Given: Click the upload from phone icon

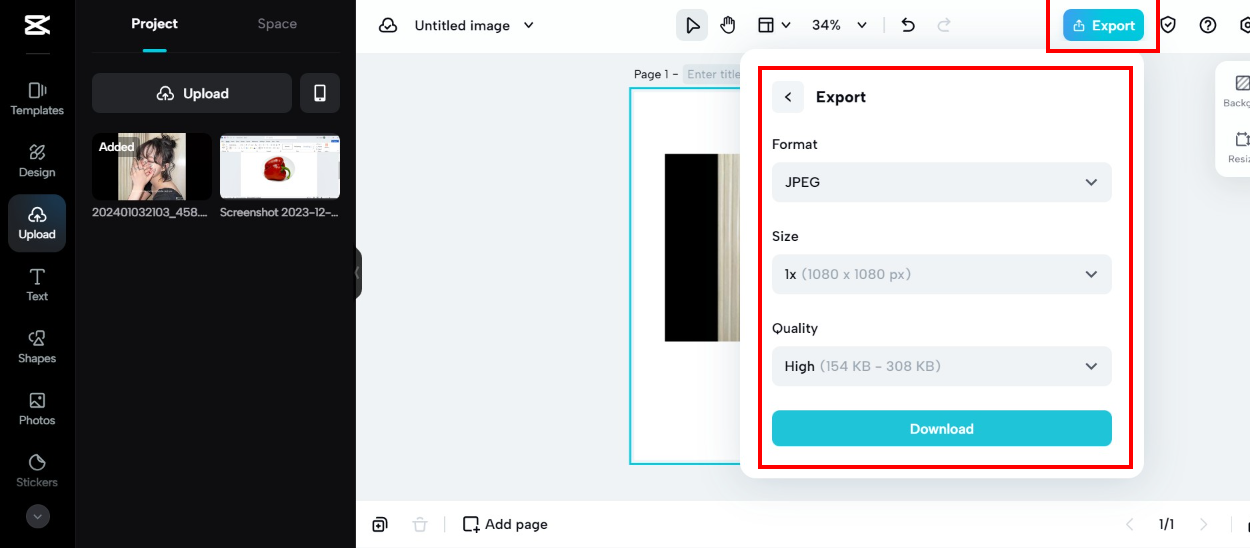Looking at the screenshot, I should [x=320, y=93].
